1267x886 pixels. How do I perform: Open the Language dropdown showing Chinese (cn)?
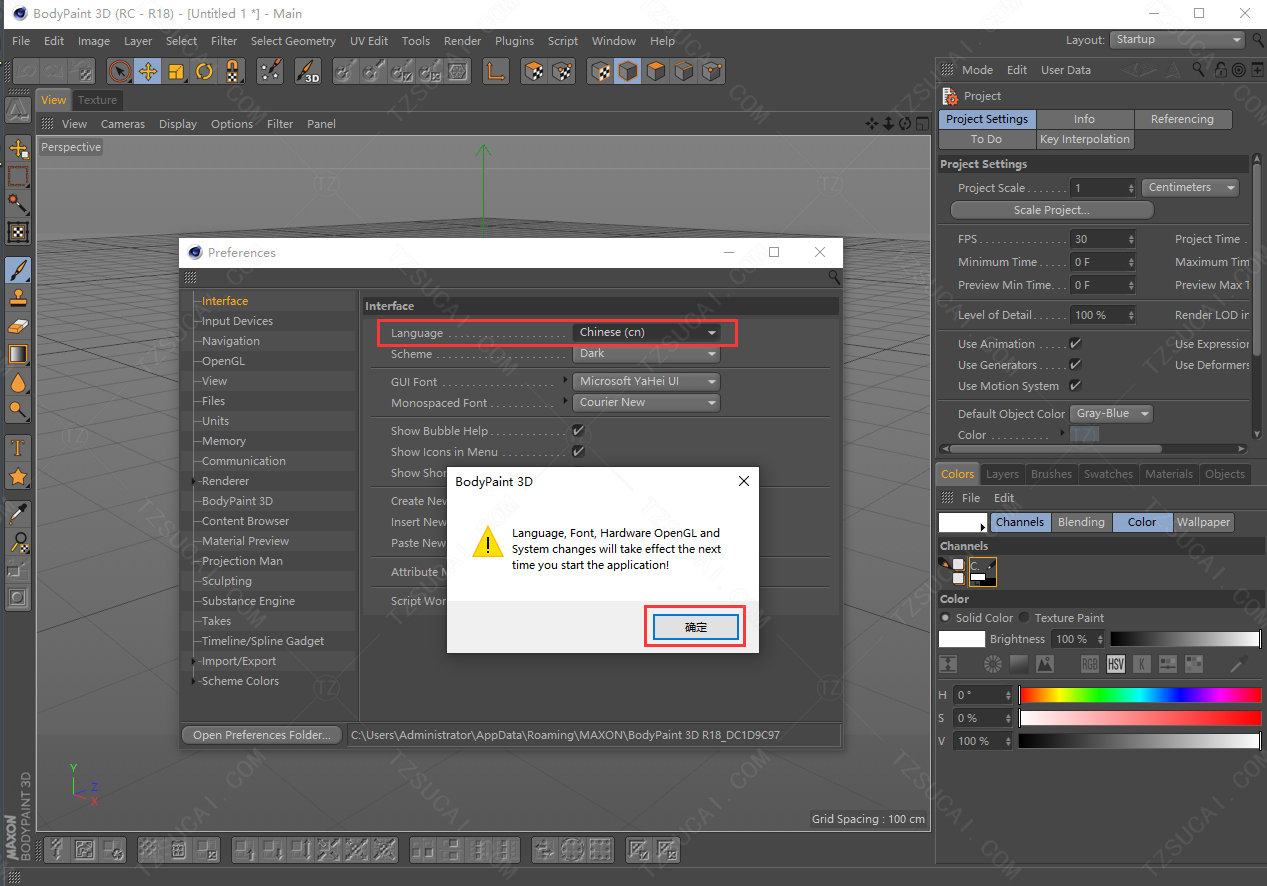(647, 333)
